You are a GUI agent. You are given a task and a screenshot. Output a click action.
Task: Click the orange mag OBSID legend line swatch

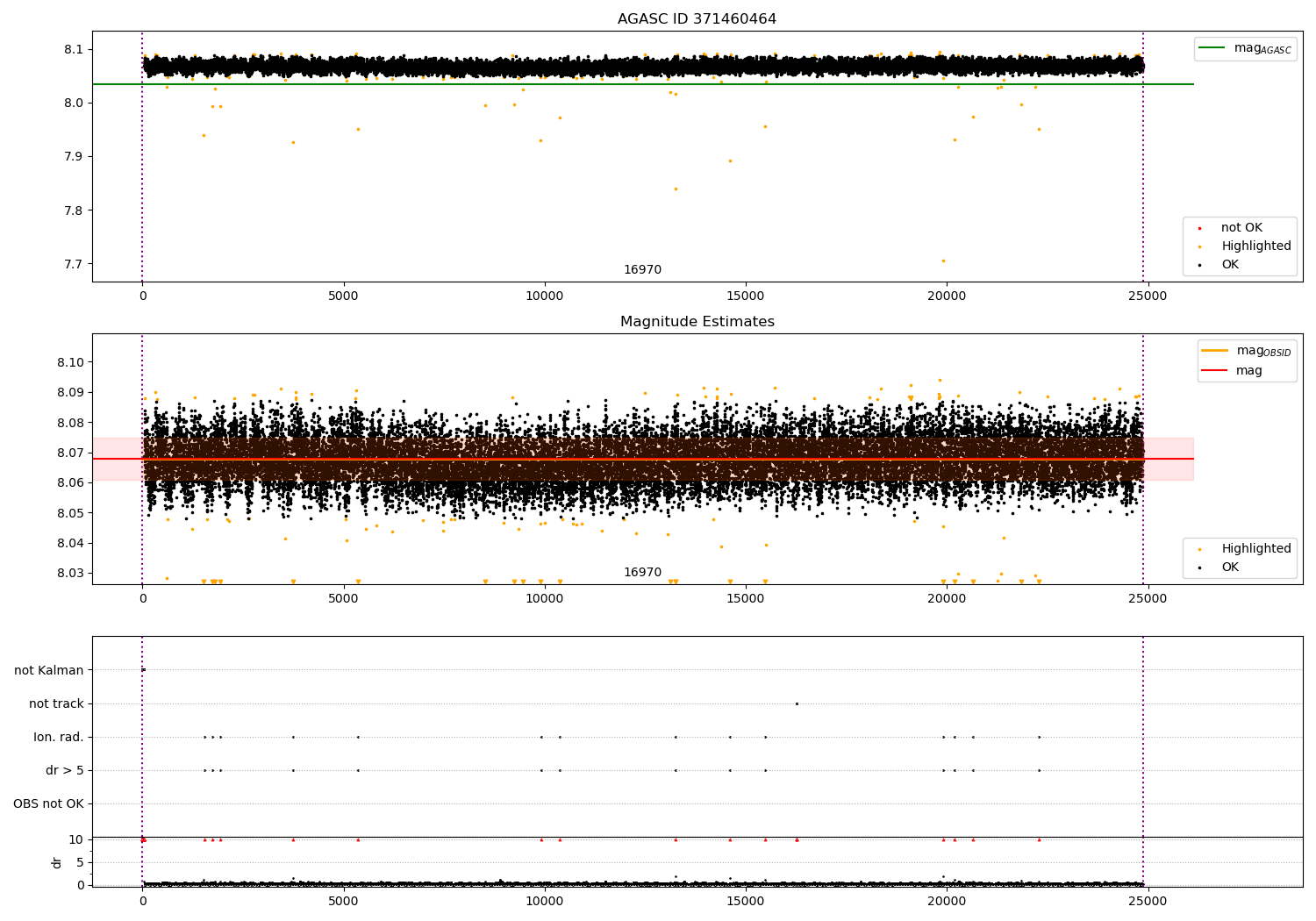tap(1215, 351)
